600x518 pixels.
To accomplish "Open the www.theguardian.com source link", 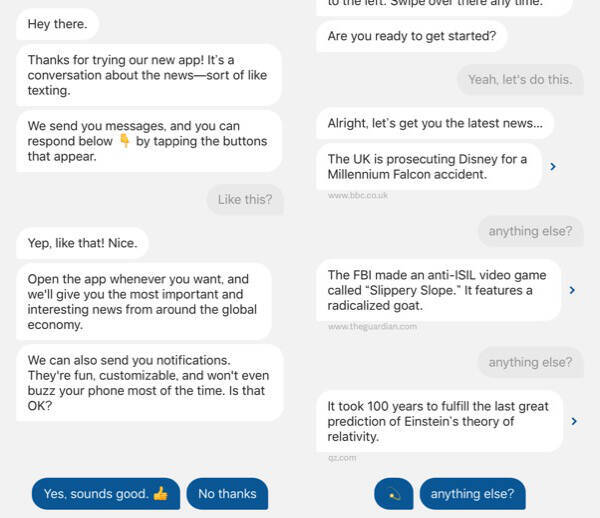I will coord(372,326).
